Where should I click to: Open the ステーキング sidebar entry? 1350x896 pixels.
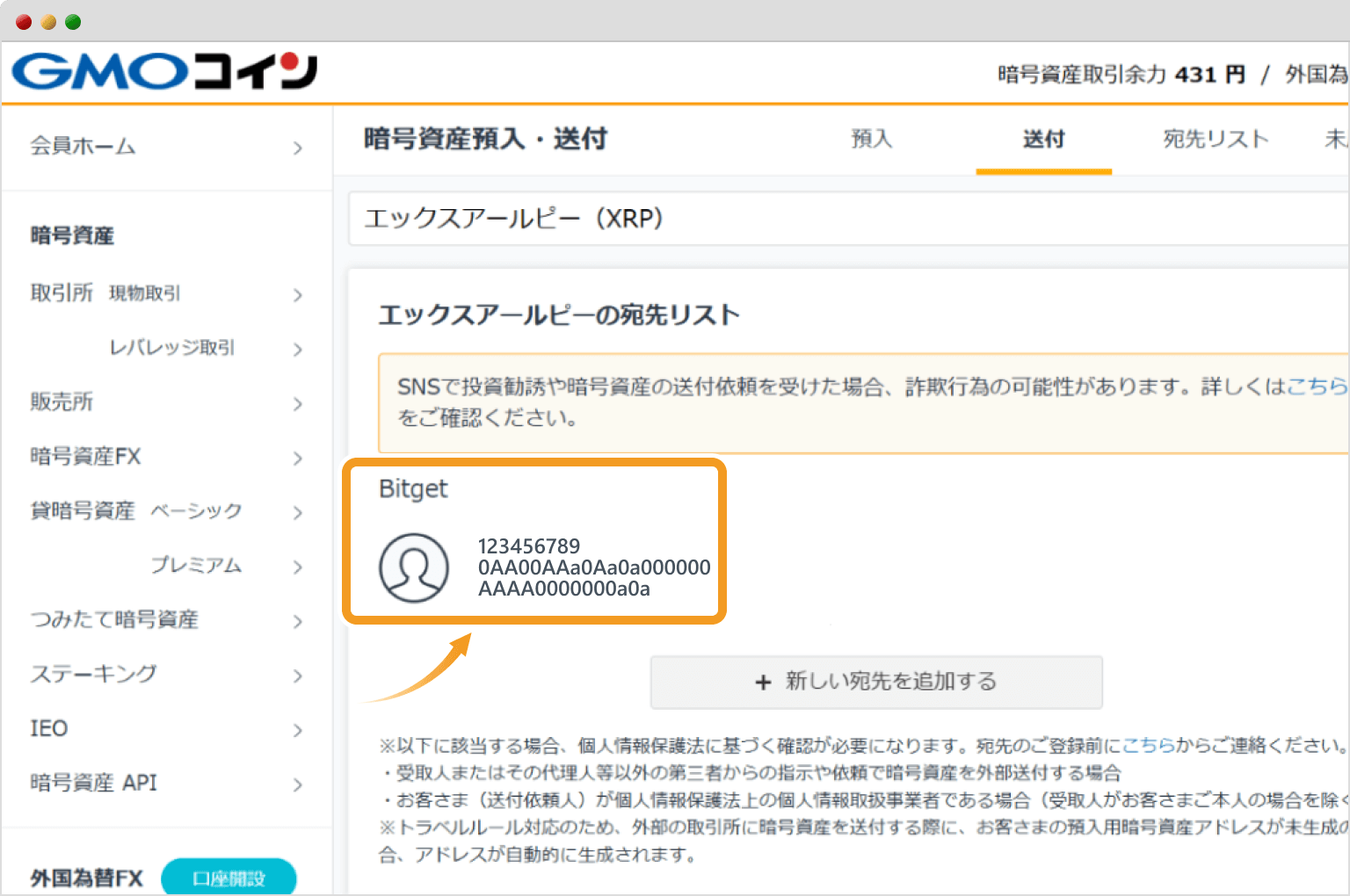click(x=93, y=675)
